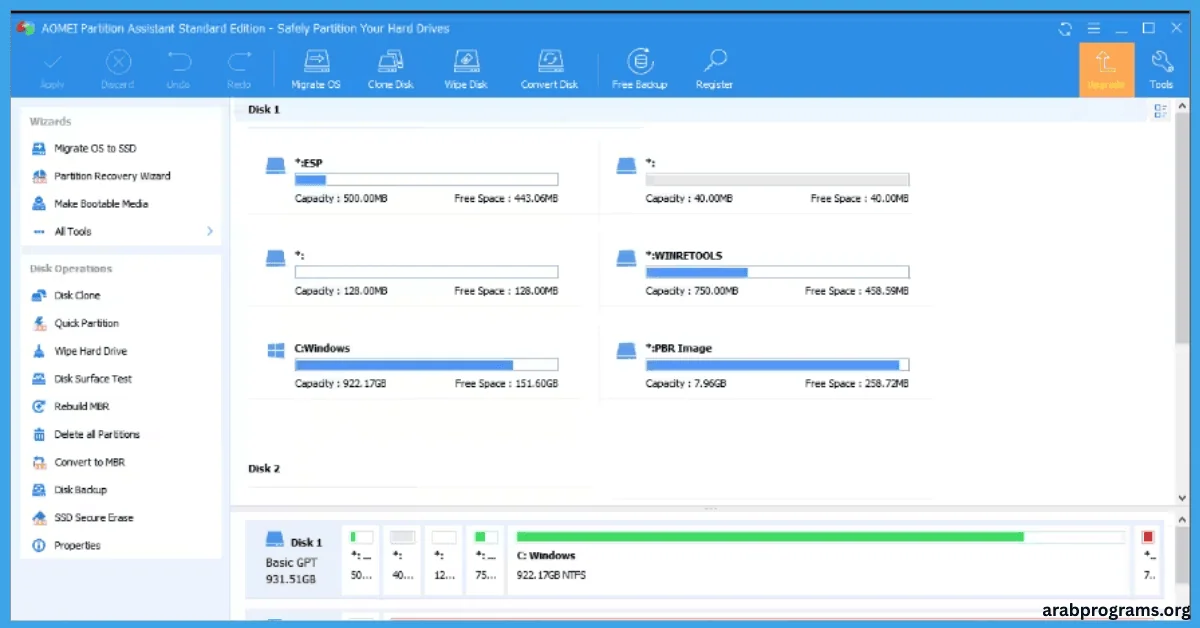The image size is (1200, 628).
Task: Click the C:Windows usage bar
Action: pyautogui.click(x=426, y=365)
